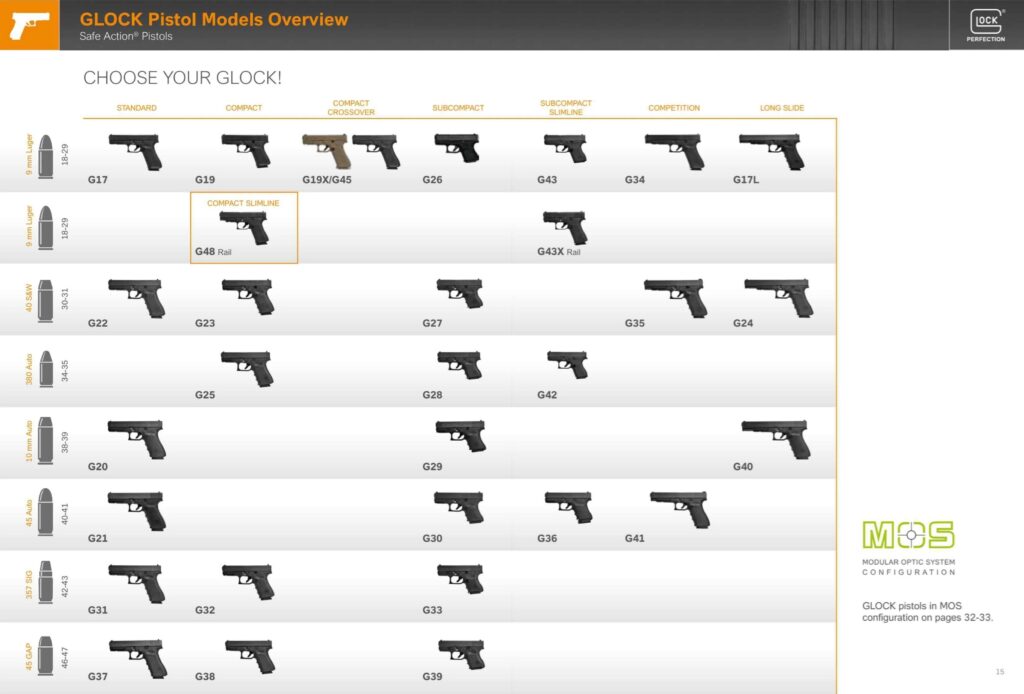Click the 40-41 page reference text

point(65,514)
